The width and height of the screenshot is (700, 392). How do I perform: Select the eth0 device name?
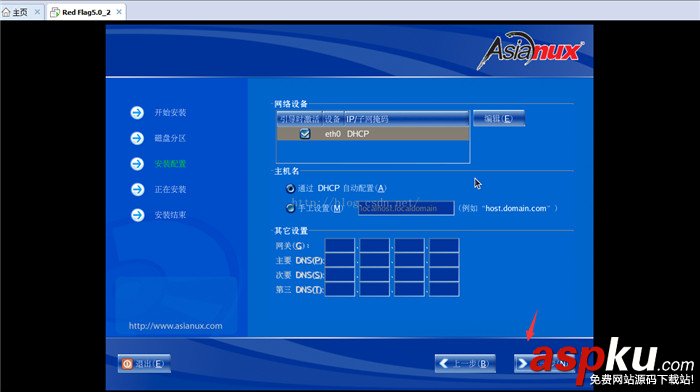tap(333, 133)
